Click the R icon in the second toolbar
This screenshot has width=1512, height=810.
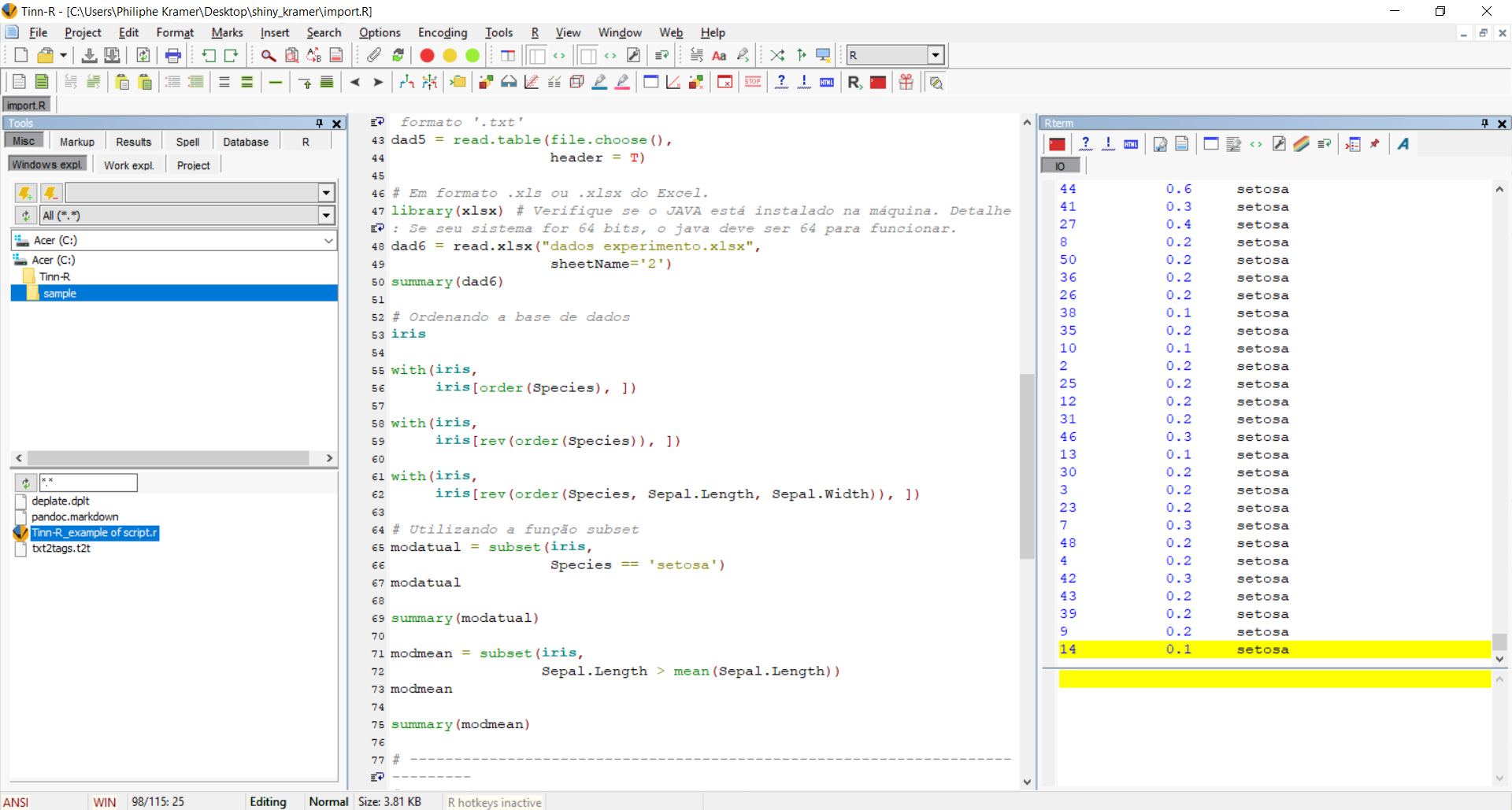854,82
